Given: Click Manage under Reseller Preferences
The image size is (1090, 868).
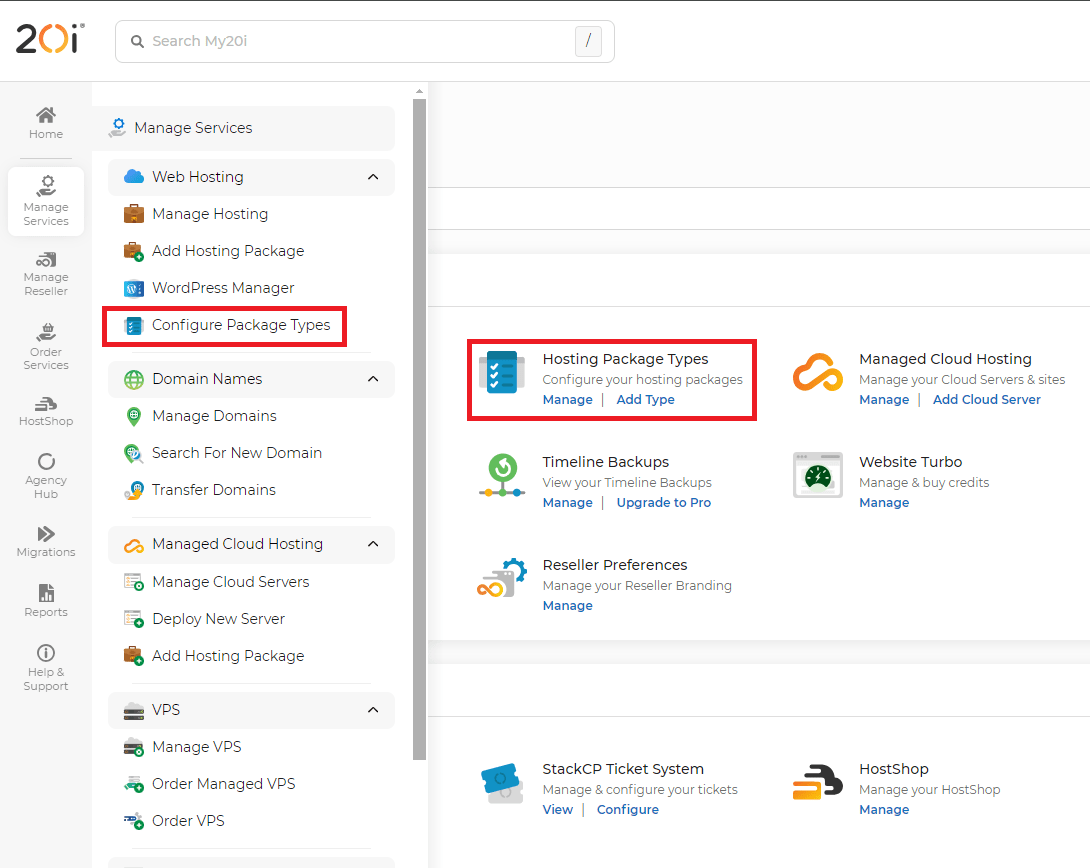Looking at the screenshot, I should 567,605.
